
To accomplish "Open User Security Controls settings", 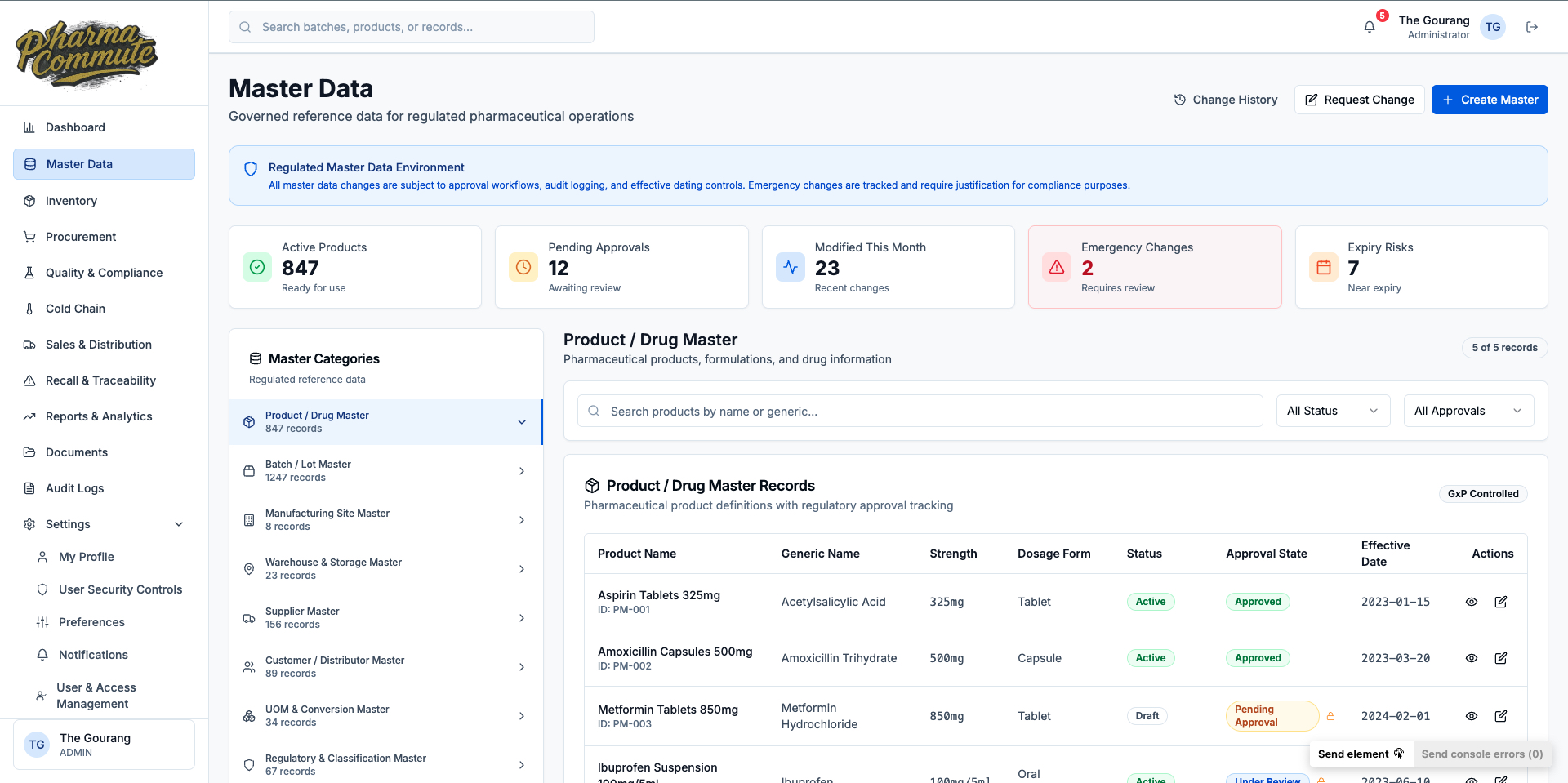I will pyautogui.click(x=110, y=589).
